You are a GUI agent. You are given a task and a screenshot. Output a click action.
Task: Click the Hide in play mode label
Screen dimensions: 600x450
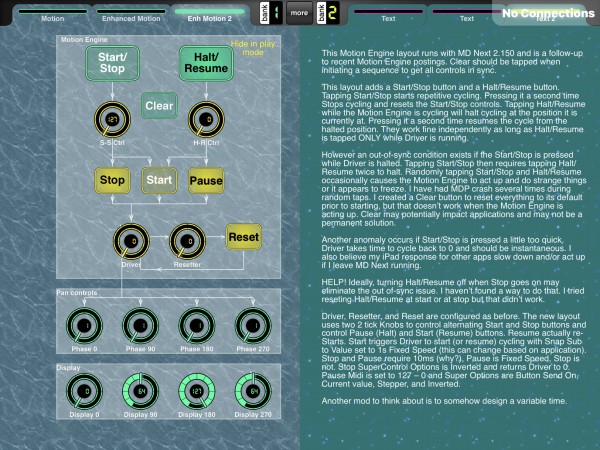[x=253, y=48]
